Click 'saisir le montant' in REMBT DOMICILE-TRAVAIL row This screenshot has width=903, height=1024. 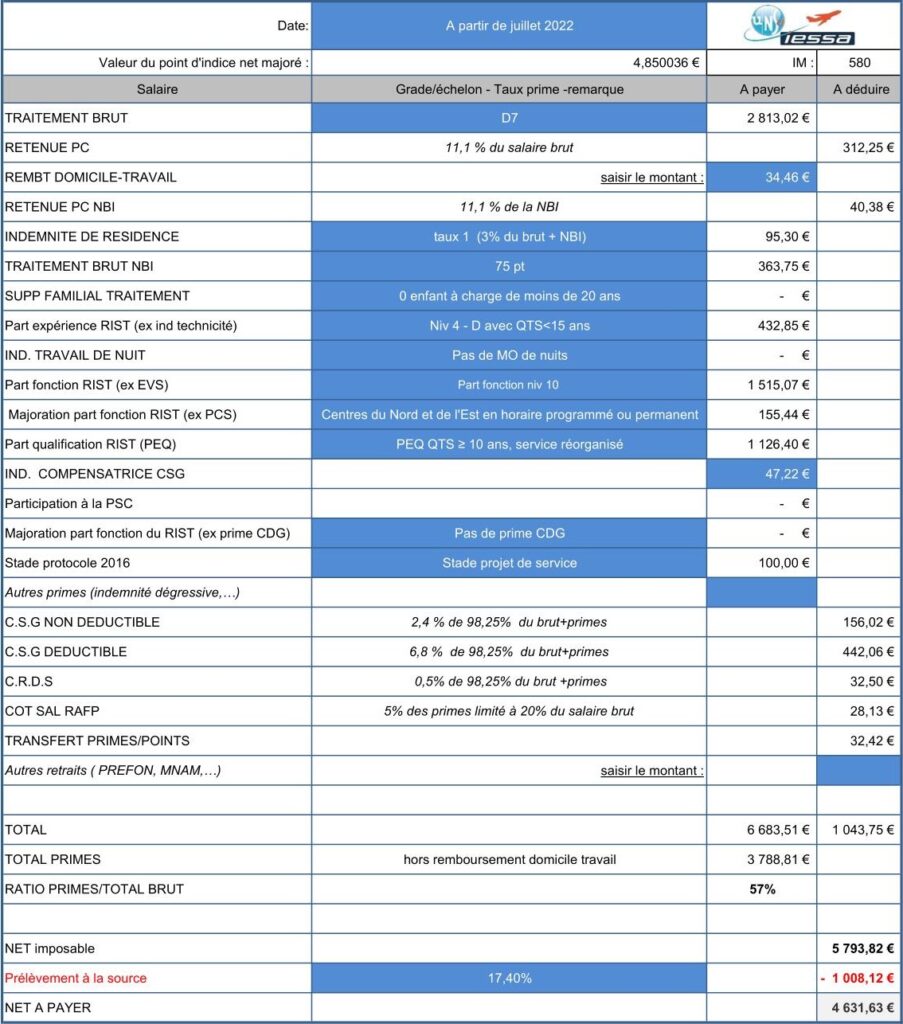click(x=652, y=177)
